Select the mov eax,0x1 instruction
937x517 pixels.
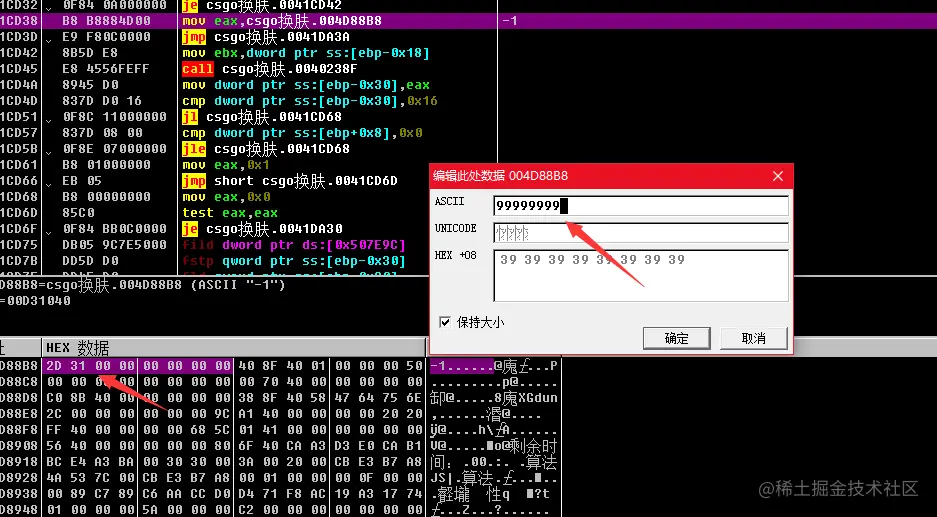pos(226,164)
